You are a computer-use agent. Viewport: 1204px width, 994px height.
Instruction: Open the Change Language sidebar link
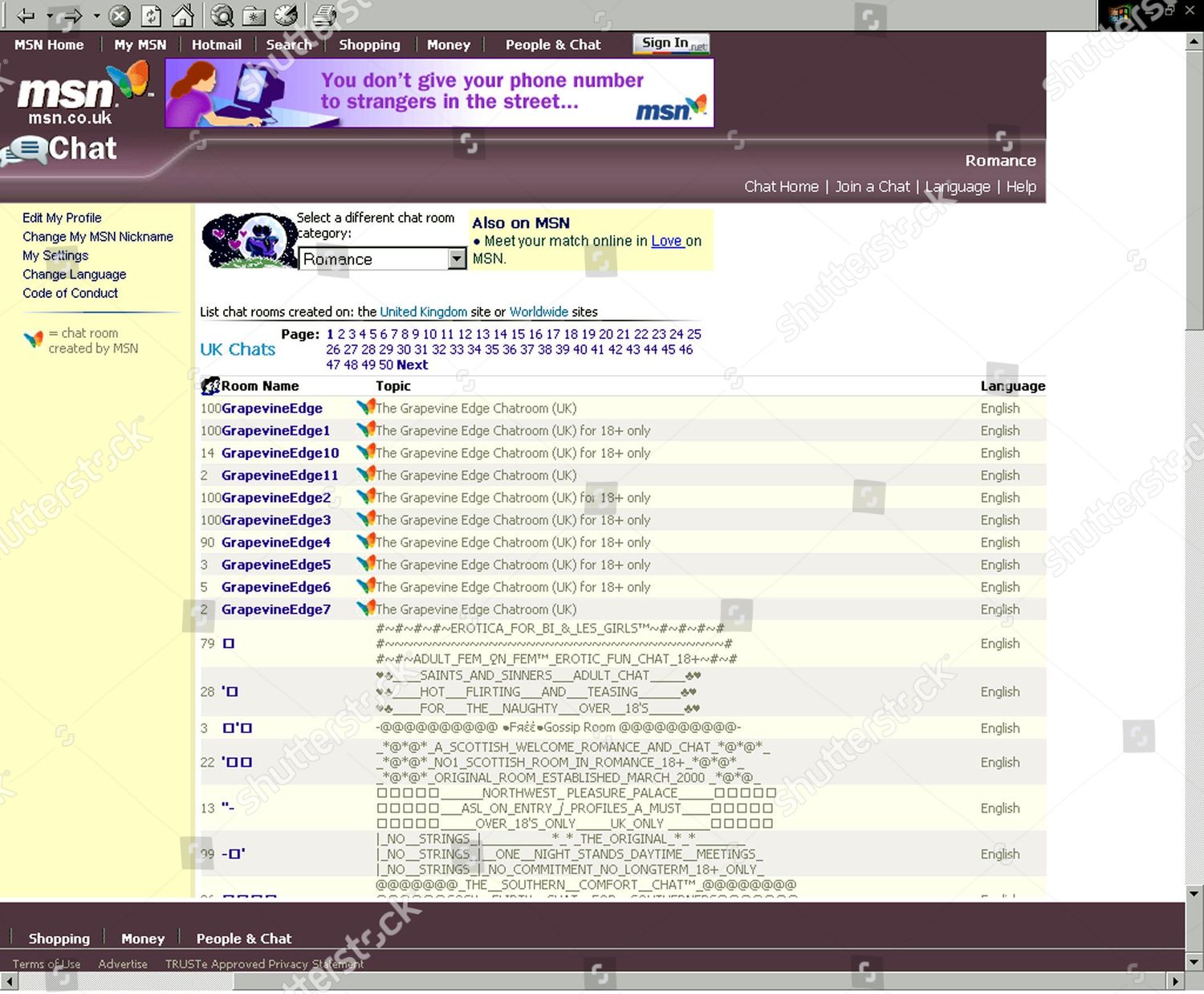pyautogui.click(x=75, y=275)
